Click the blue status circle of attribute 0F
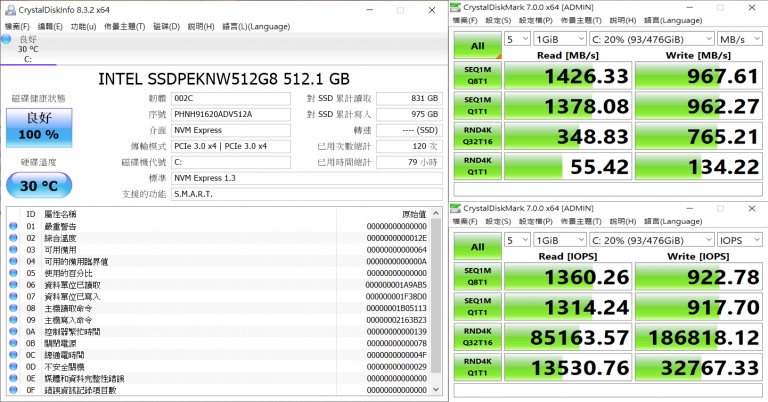This screenshot has width=768, height=402. tap(13, 390)
